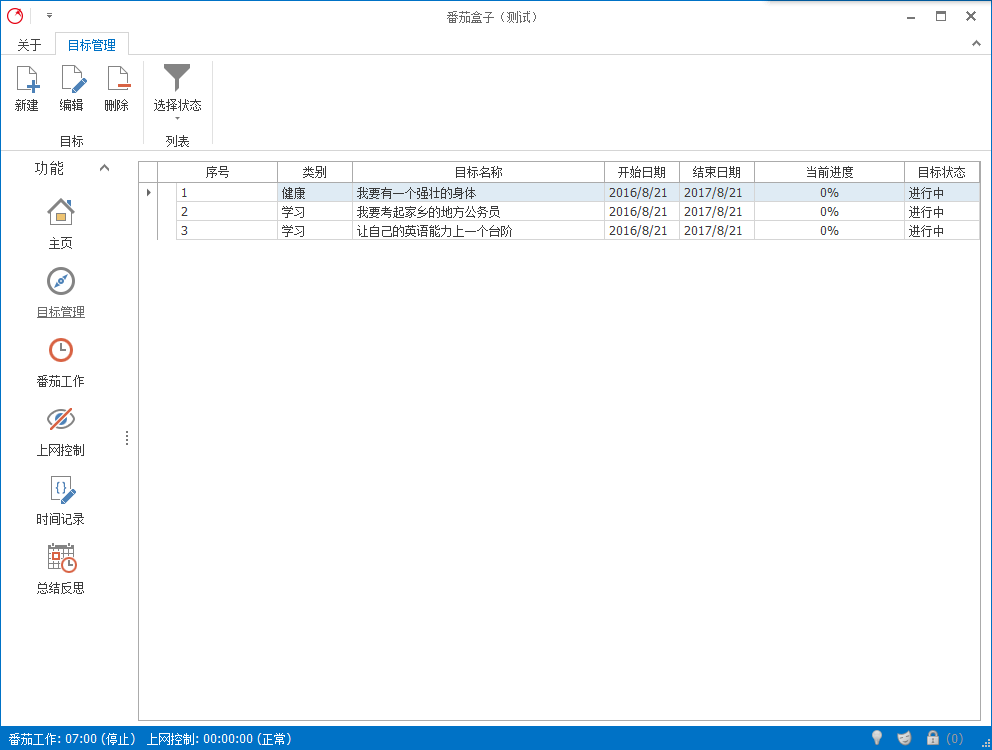Open 目标管理 compass icon in sidebar
Viewport: 992px width, 750px height.
tap(61, 281)
